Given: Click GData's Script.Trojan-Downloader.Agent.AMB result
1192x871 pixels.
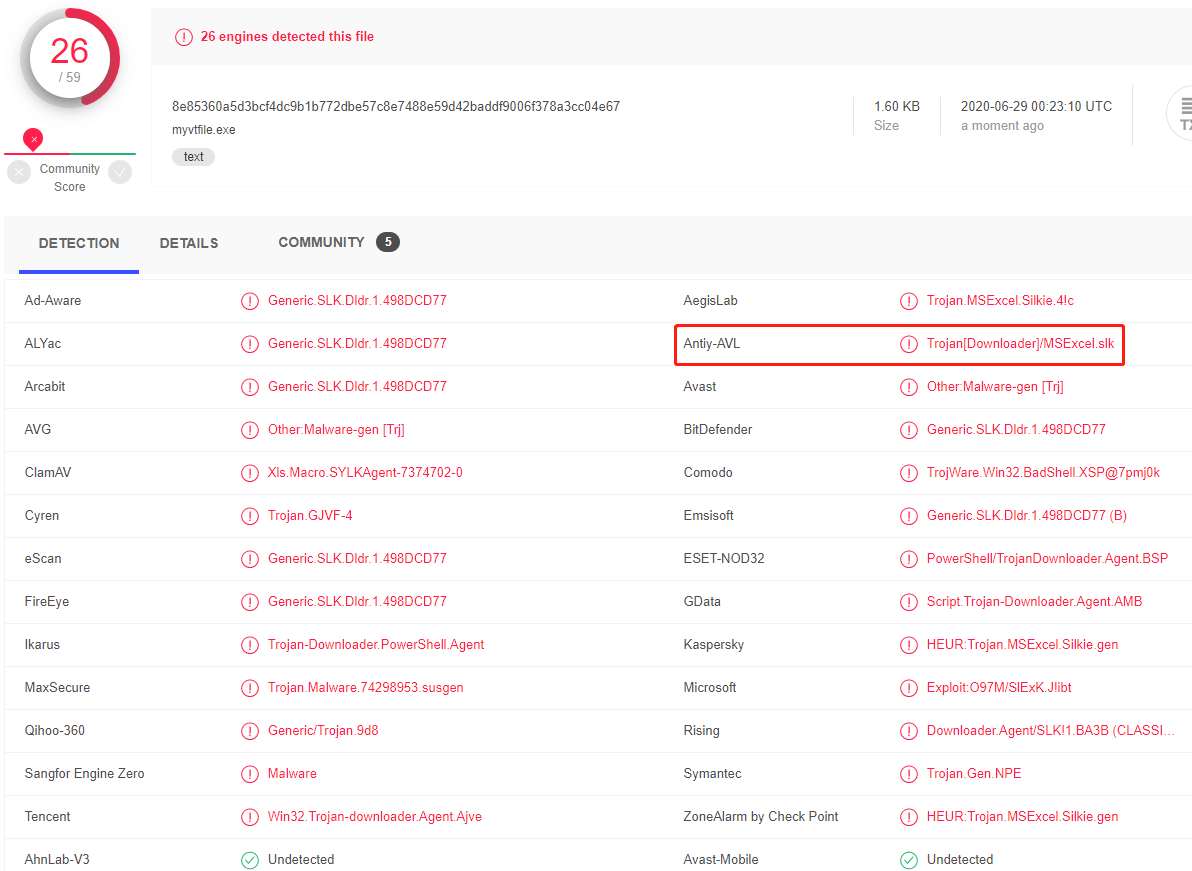Looking at the screenshot, I should [1035, 602].
